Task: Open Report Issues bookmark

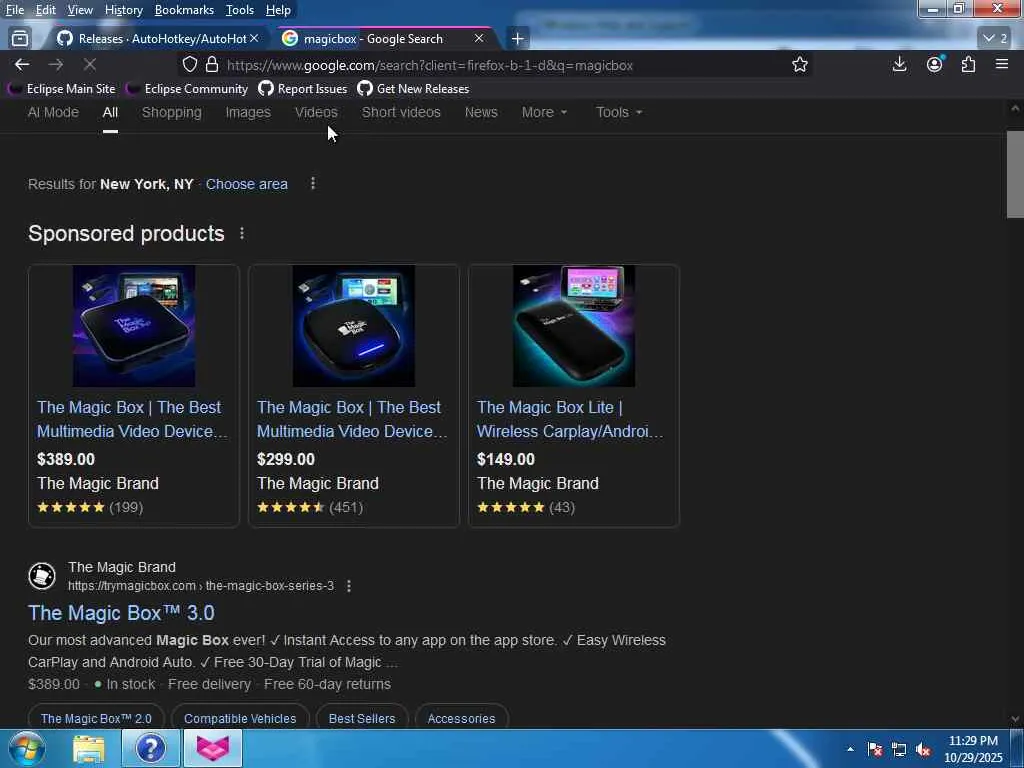Action: tap(303, 89)
